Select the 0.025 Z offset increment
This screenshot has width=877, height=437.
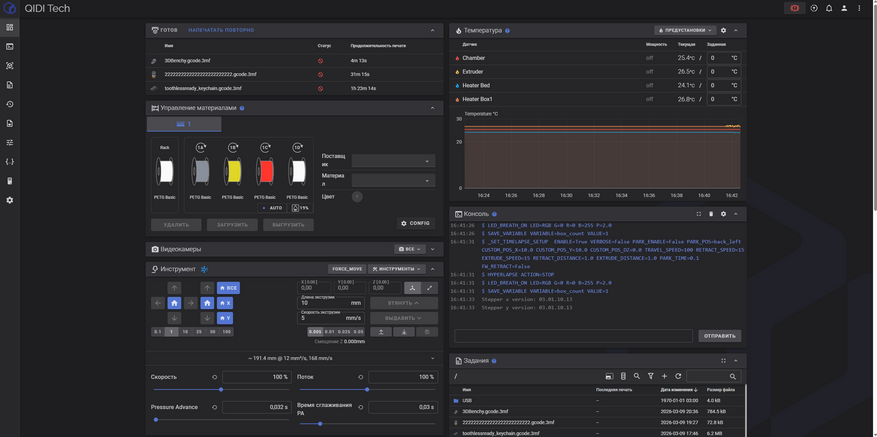pos(344,331)
